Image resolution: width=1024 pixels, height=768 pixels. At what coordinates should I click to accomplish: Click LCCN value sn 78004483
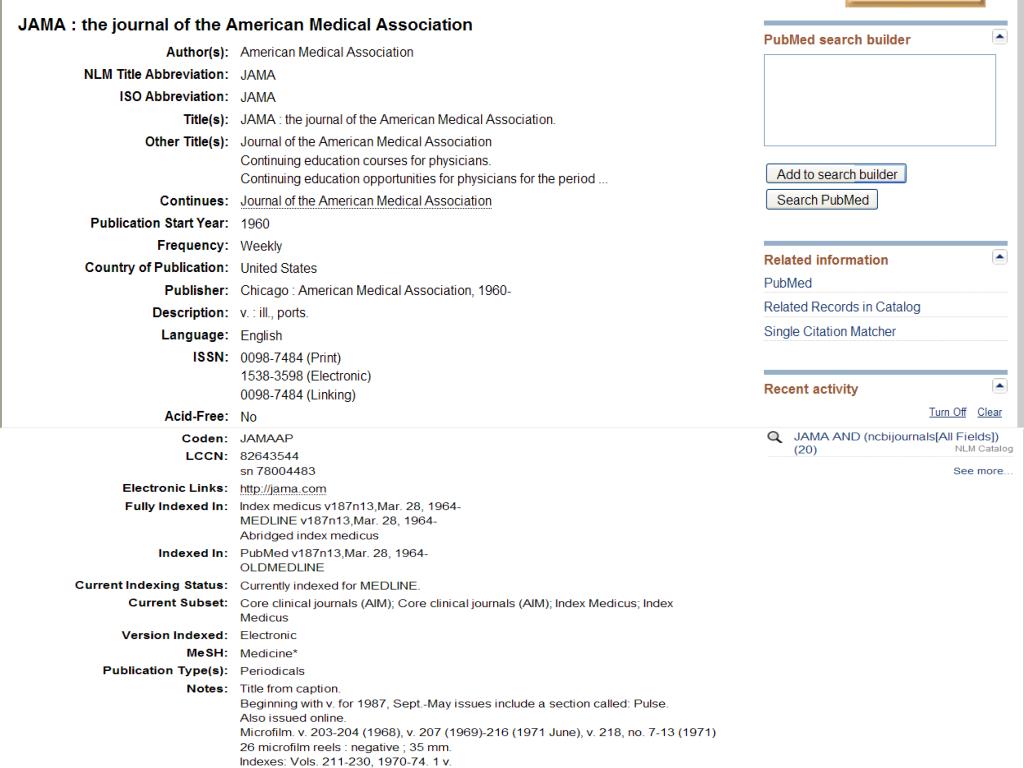278,471
